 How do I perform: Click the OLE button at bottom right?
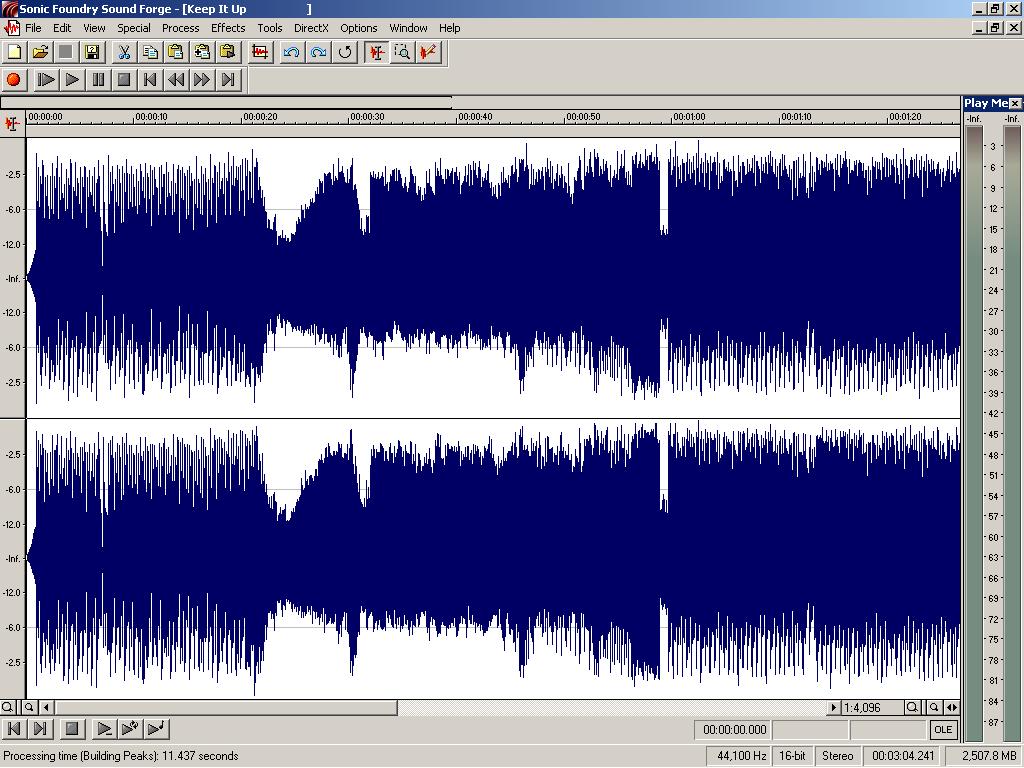coord(942,729)
